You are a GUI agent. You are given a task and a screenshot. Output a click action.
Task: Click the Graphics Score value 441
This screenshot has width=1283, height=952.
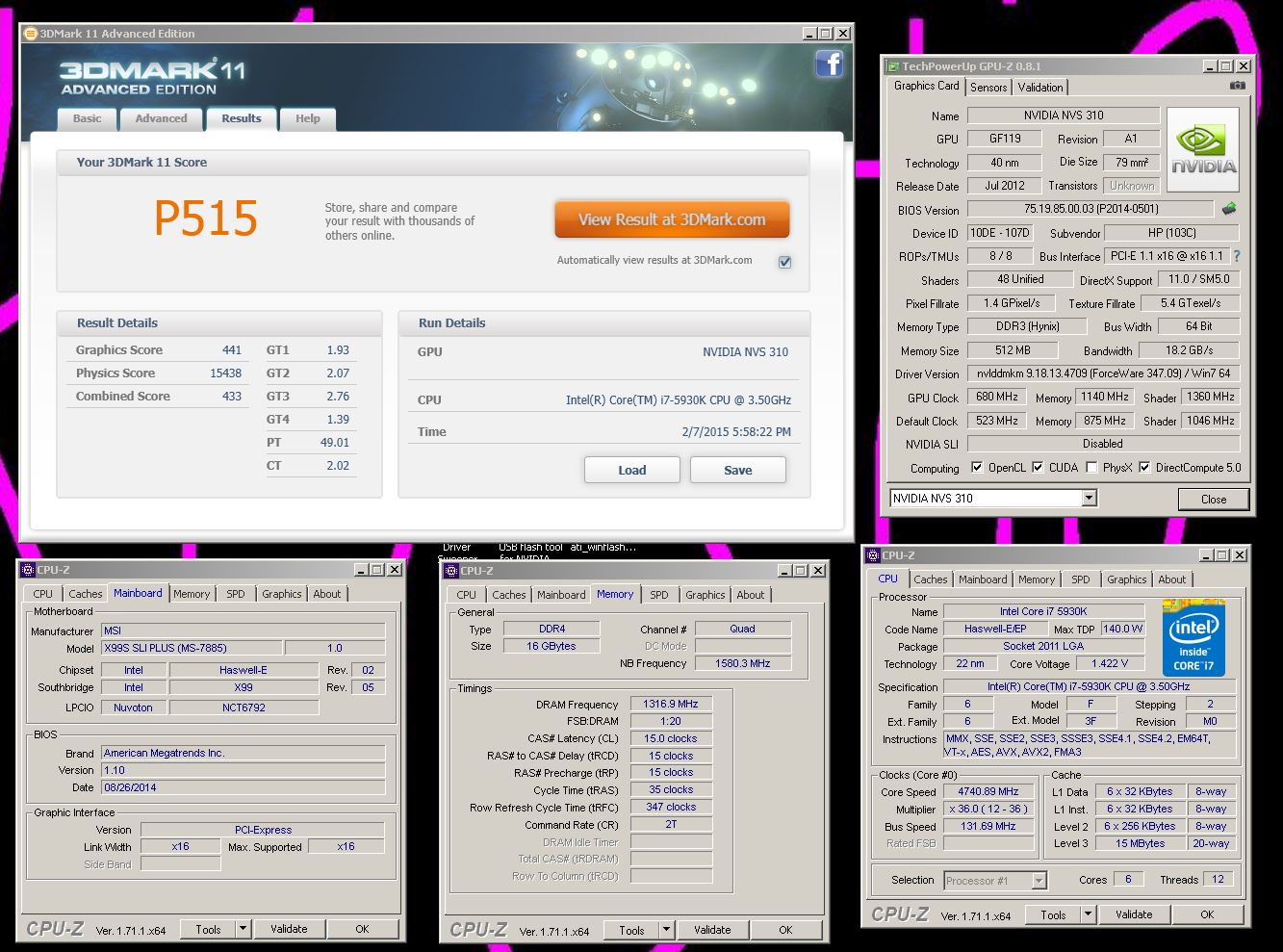[x=232, y=350]
